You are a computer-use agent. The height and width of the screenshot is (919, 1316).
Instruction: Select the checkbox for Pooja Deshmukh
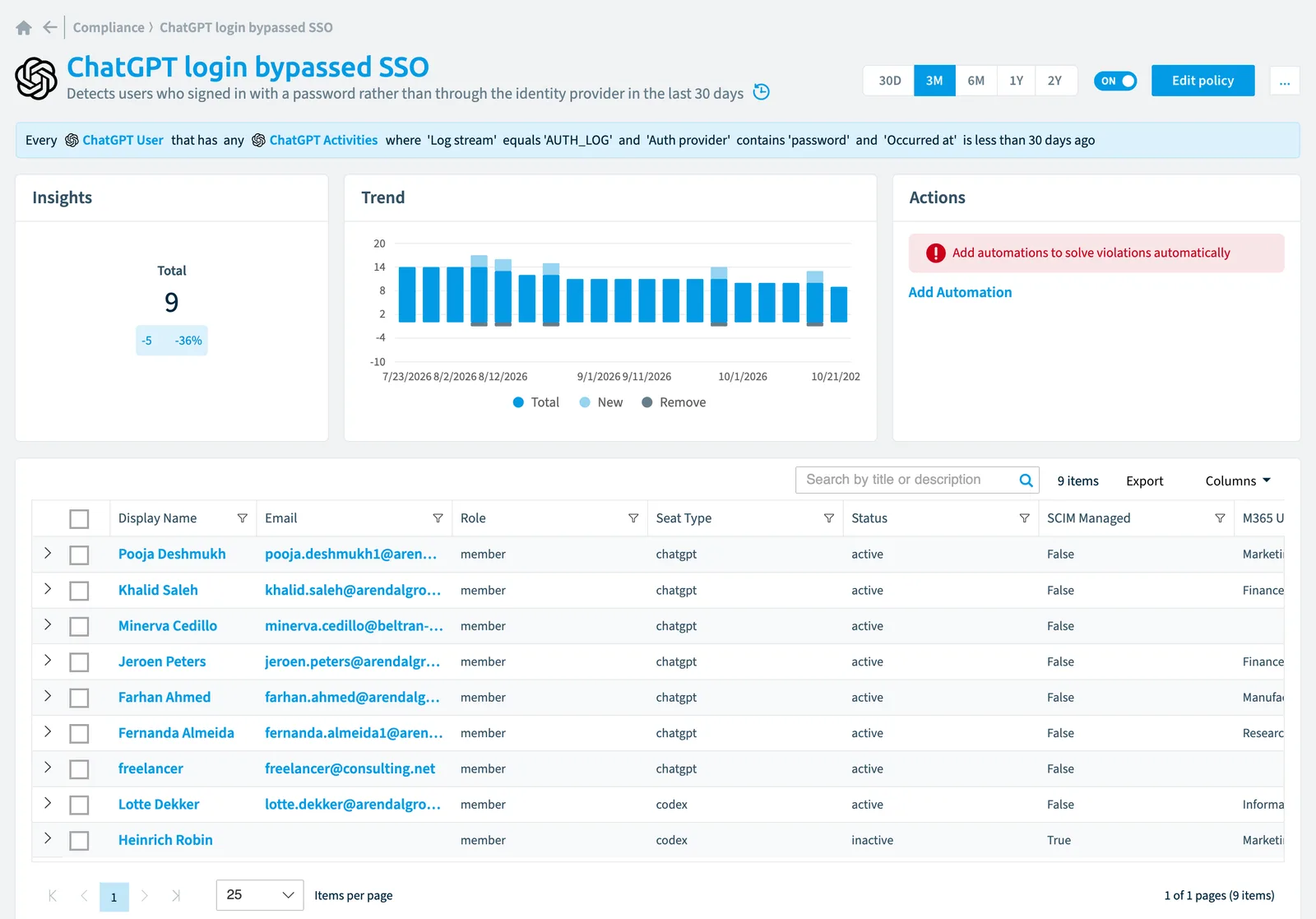[79, 555]
